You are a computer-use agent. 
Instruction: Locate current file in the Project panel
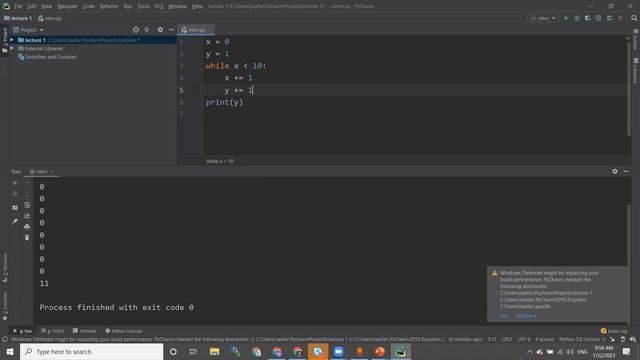136,30
